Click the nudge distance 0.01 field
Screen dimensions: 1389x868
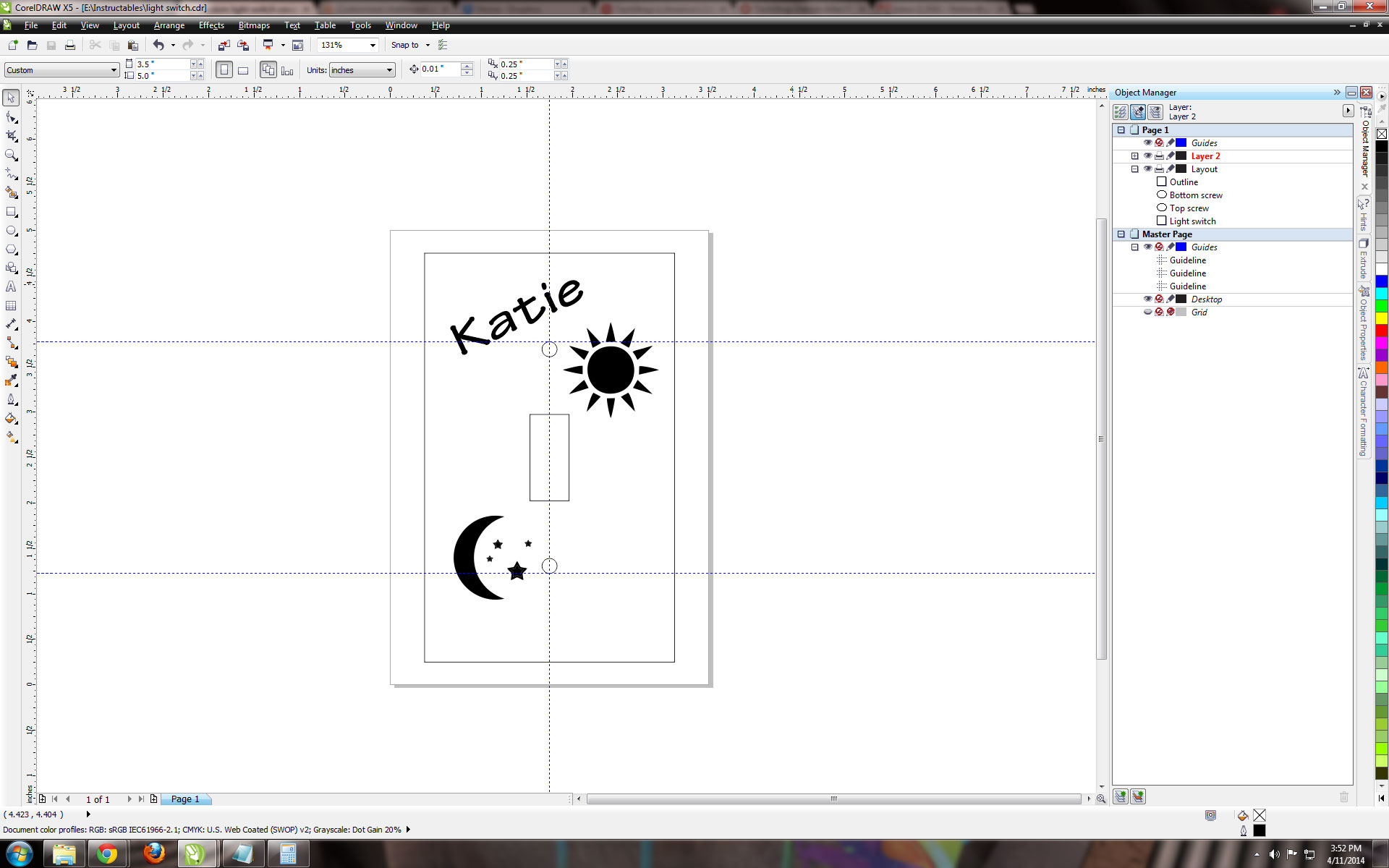pos(441,69)
